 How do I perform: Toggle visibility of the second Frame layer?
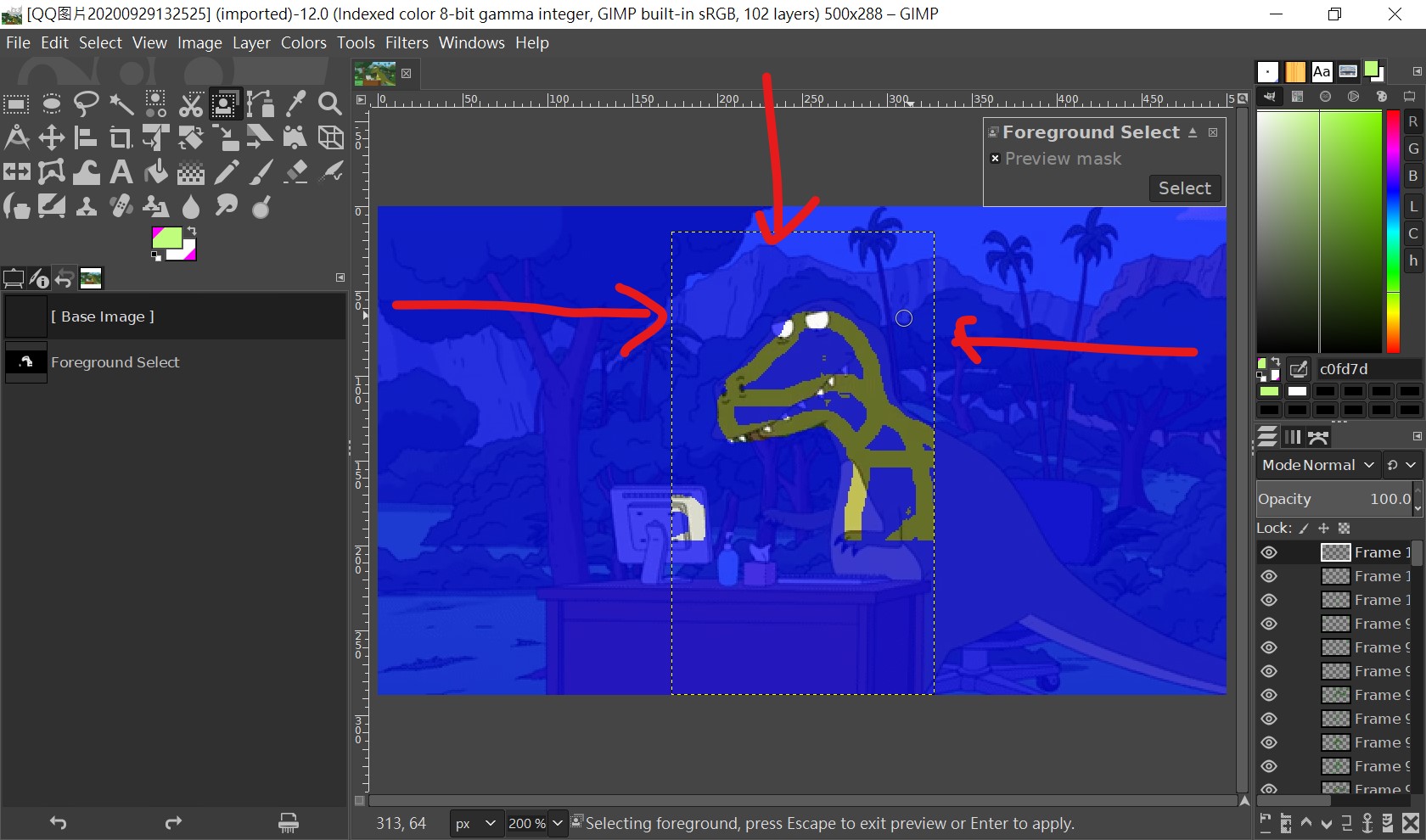(1269, 576)
